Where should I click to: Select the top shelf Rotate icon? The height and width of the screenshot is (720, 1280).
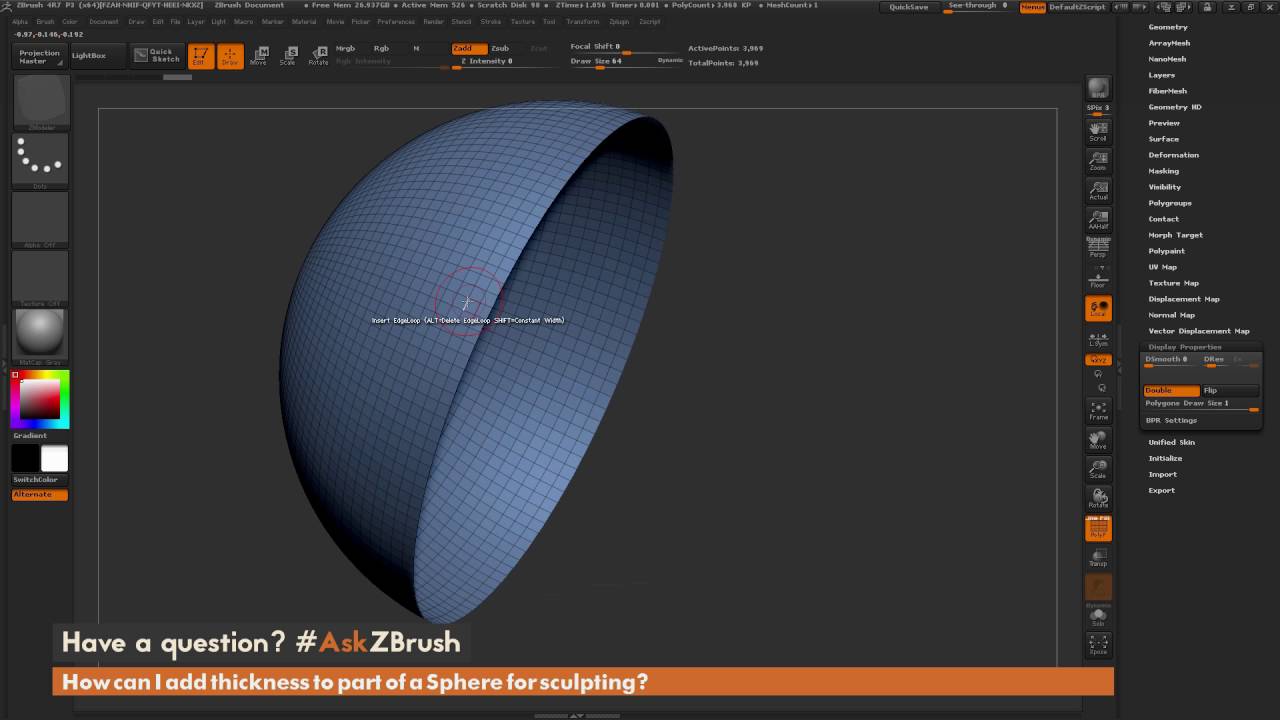coord(318,56)
